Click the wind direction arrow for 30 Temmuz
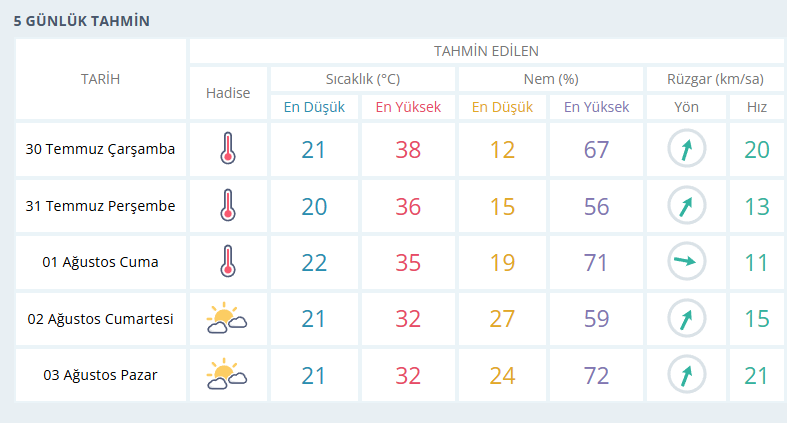The height and width of the screenshot is (423, 787). tap(687, 149)
